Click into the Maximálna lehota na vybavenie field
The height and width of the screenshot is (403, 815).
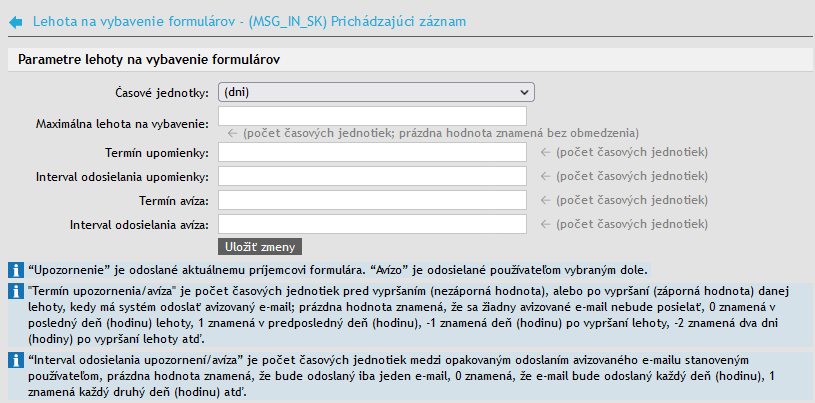(372, 116)
